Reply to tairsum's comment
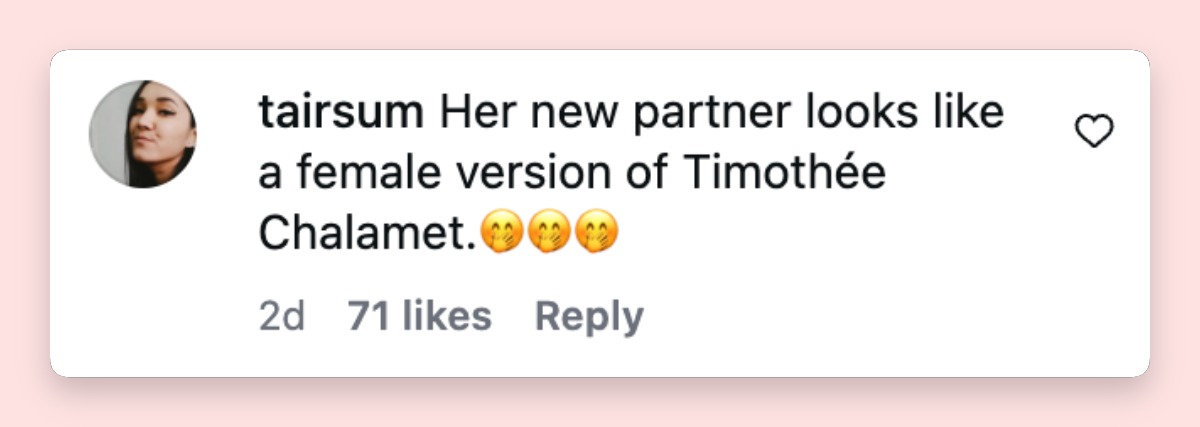The height and width of the screenshot is (427, 1200). pyautogui.click(x=589, y=317)
